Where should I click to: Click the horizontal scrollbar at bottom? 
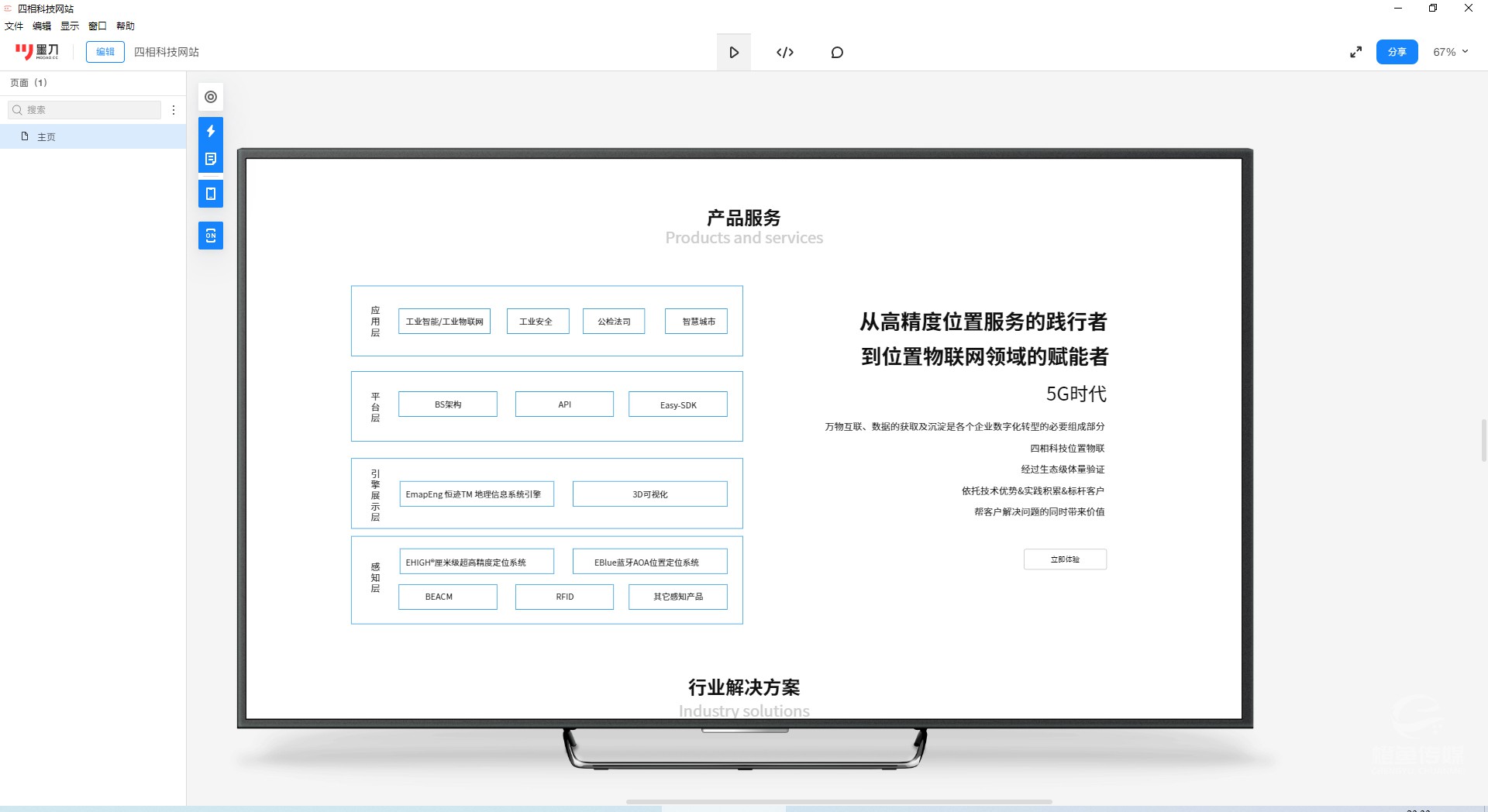click(x=839, y=801)
